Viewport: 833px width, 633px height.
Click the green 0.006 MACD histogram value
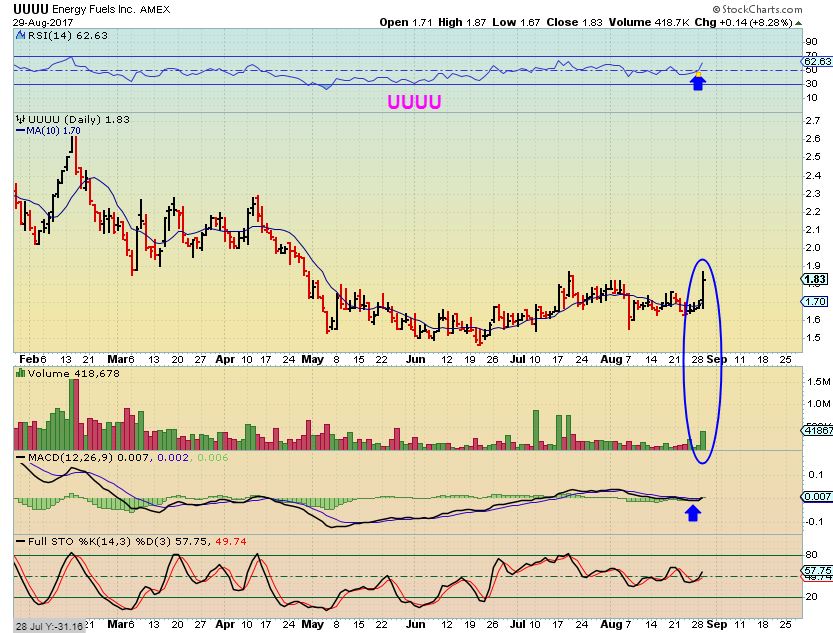[x=213, y=457]
